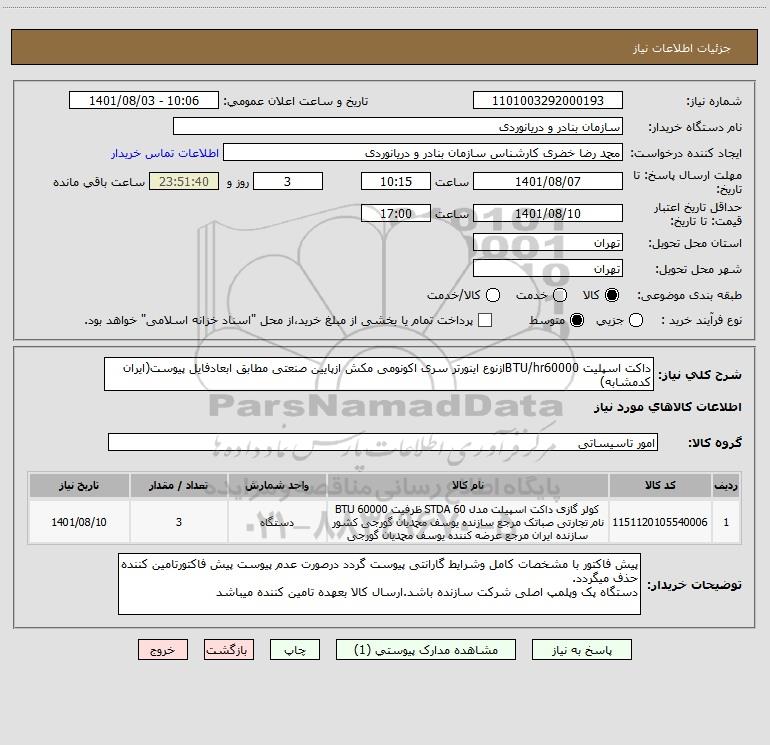The image size is (770, 745).
Task: Click the اطلاعات کالاهای مورد نیاز heading
Action: (x=667, y=407)
